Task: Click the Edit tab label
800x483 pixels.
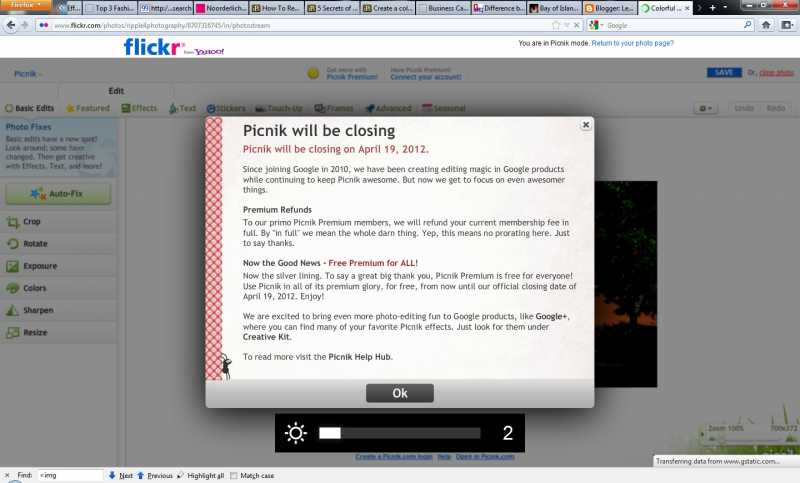Action: 116,91
